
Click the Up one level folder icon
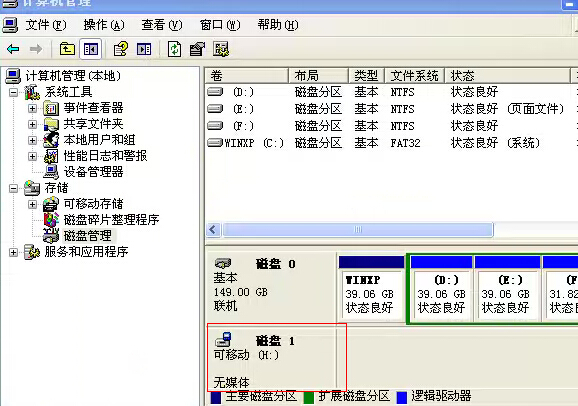[67, 49]
